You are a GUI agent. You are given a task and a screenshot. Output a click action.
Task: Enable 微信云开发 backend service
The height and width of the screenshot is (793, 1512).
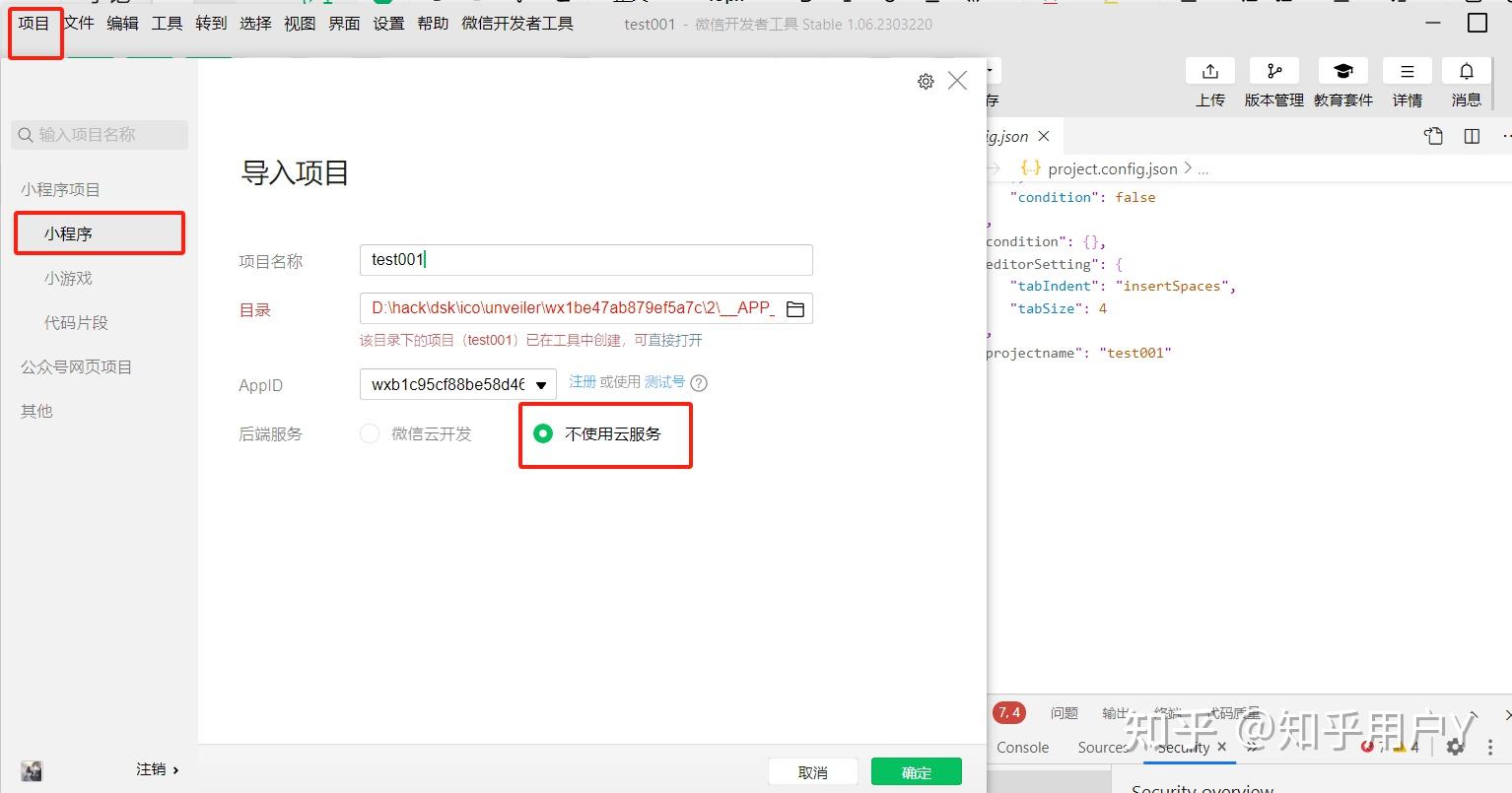click(370, 433)
